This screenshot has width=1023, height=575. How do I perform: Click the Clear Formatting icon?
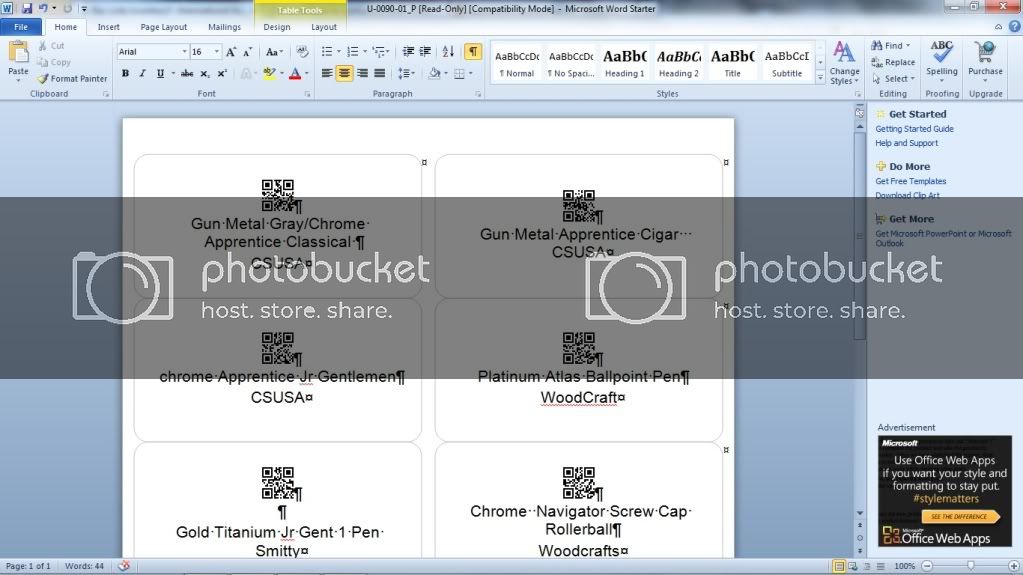(x=301, y=52)
